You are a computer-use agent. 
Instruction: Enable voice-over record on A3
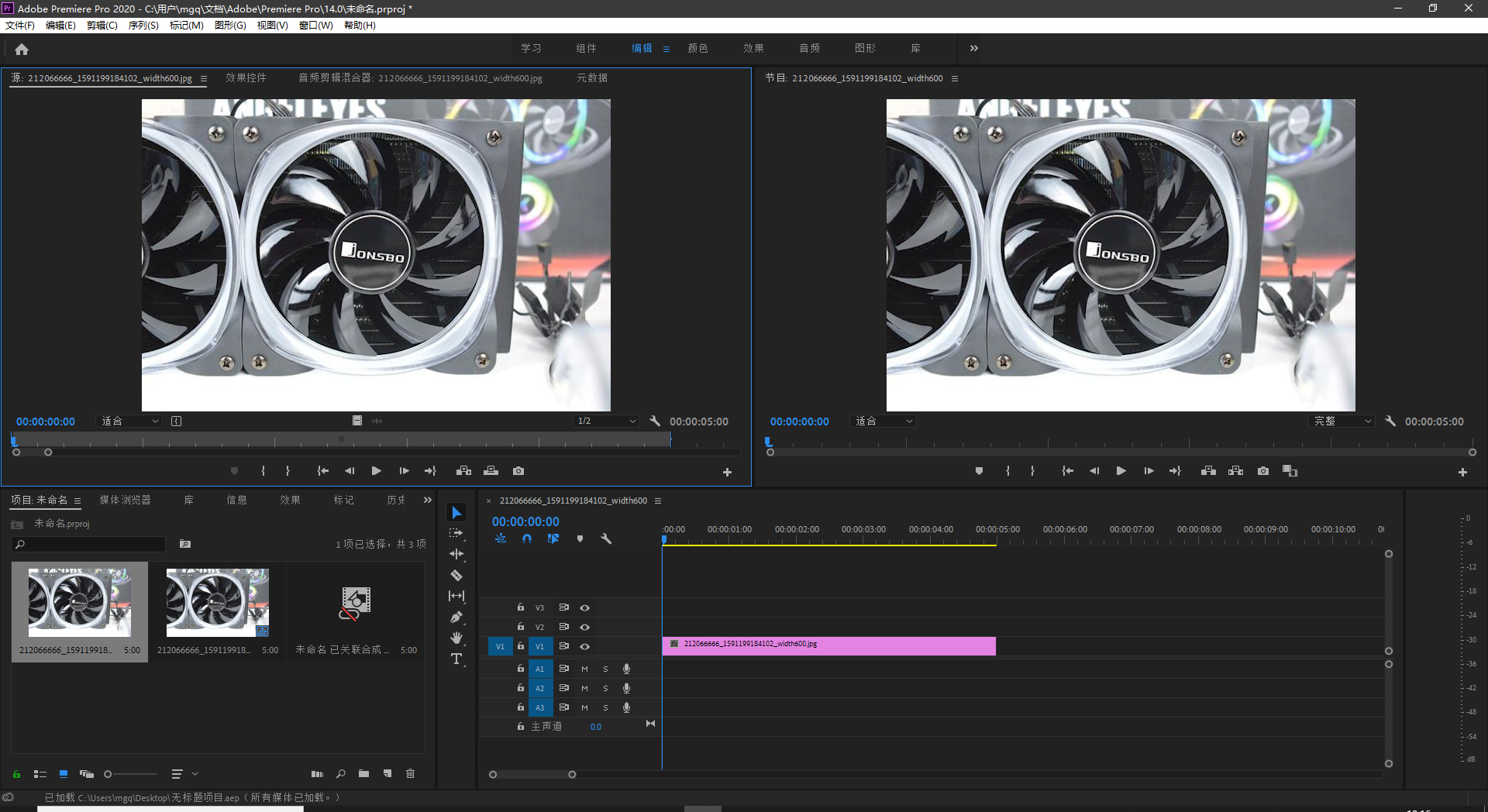(x=626, y=707)
